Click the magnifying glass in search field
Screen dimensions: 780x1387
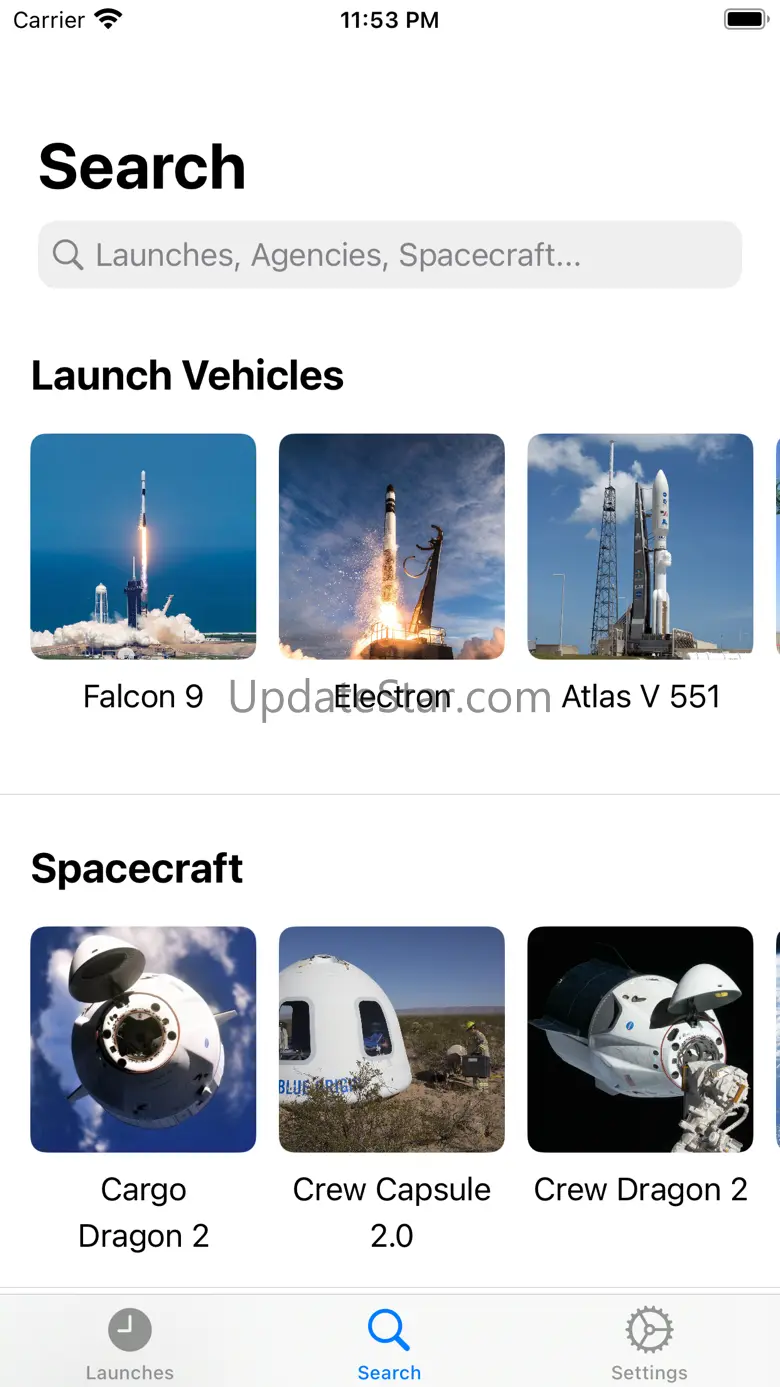pyautogui.click(x=68, y=255)
